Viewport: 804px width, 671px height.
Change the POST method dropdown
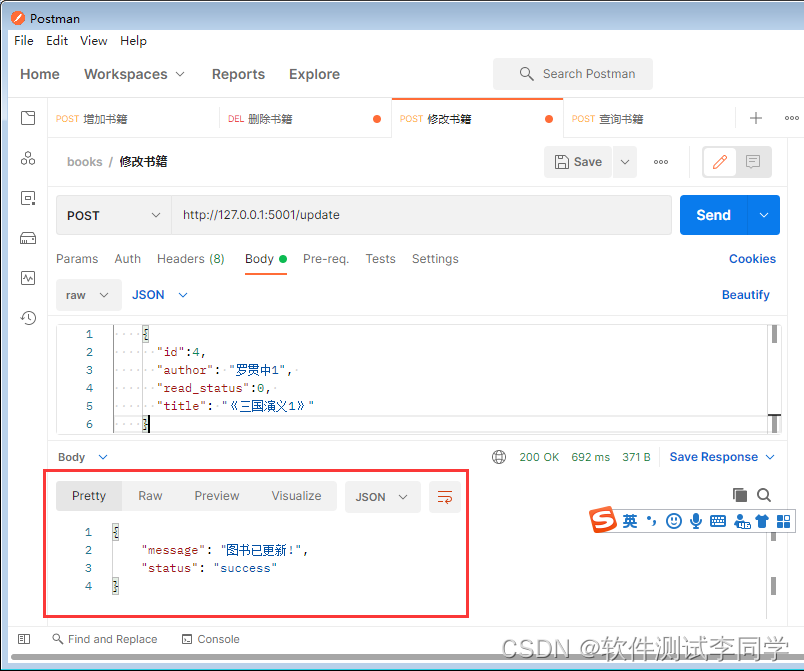(114, 215)
